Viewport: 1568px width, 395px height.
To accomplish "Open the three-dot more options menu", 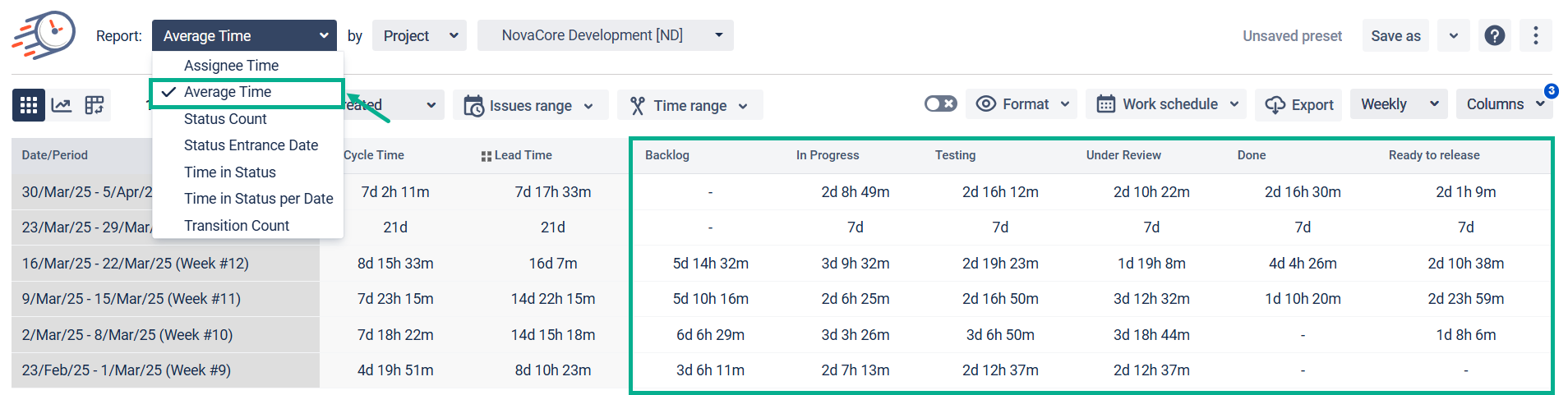I will (x=1535, y=35).
